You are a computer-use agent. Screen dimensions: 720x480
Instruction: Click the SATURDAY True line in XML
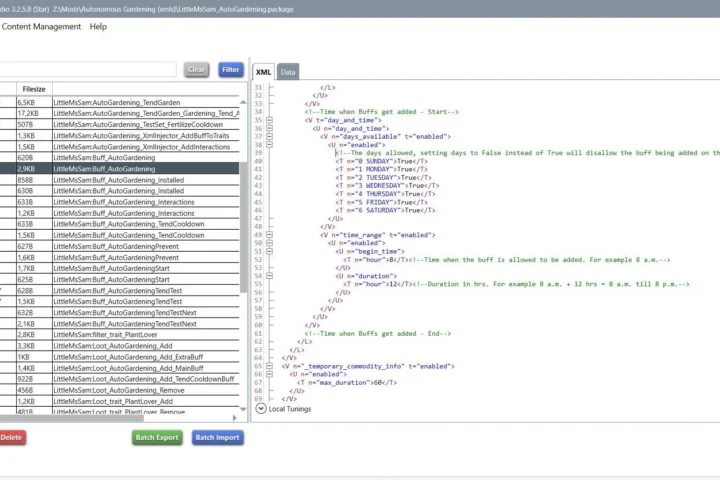385,210
